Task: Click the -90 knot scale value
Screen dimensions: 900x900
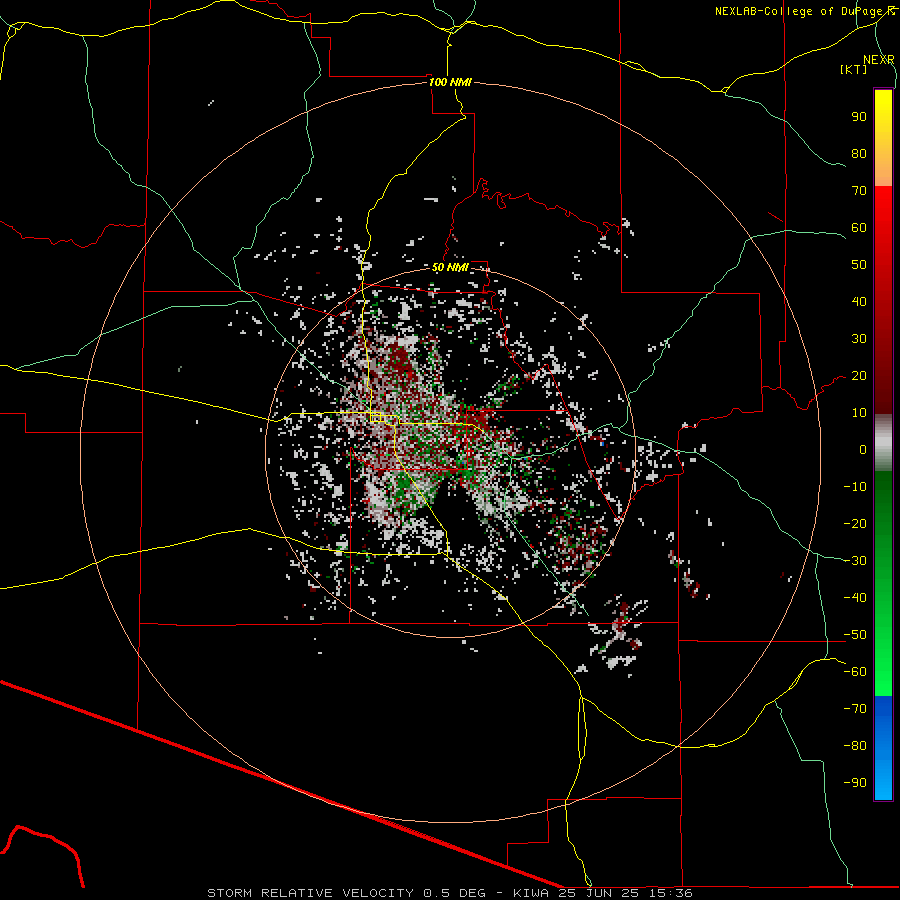Action: 855,783
